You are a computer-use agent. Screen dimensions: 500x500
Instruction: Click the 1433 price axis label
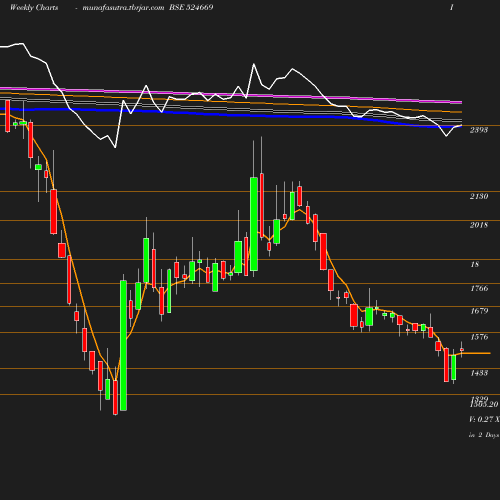coord(479,373)
